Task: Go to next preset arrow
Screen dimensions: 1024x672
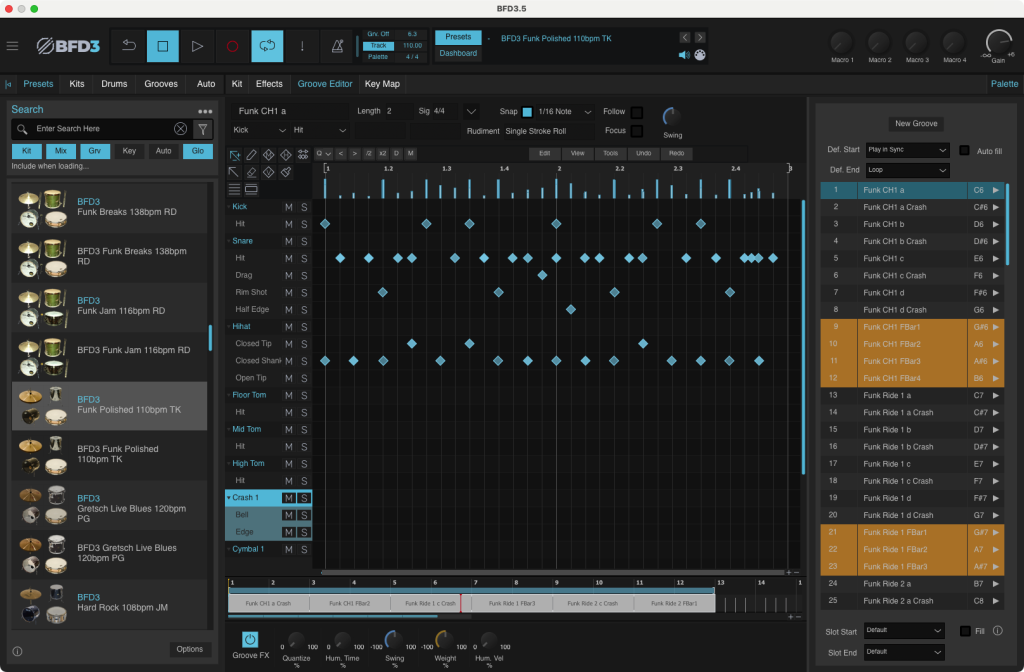Action: [699, 37]
